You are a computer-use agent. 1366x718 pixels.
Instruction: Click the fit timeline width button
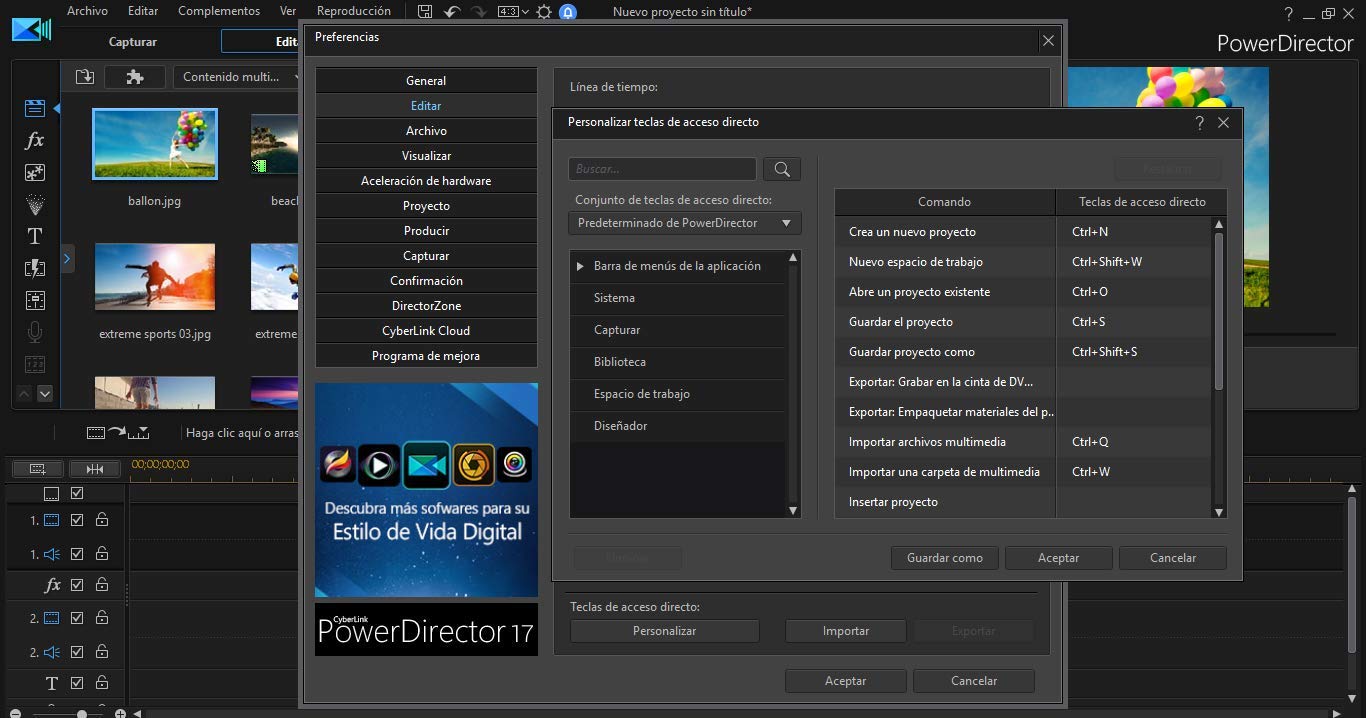[x=95, y=468]
